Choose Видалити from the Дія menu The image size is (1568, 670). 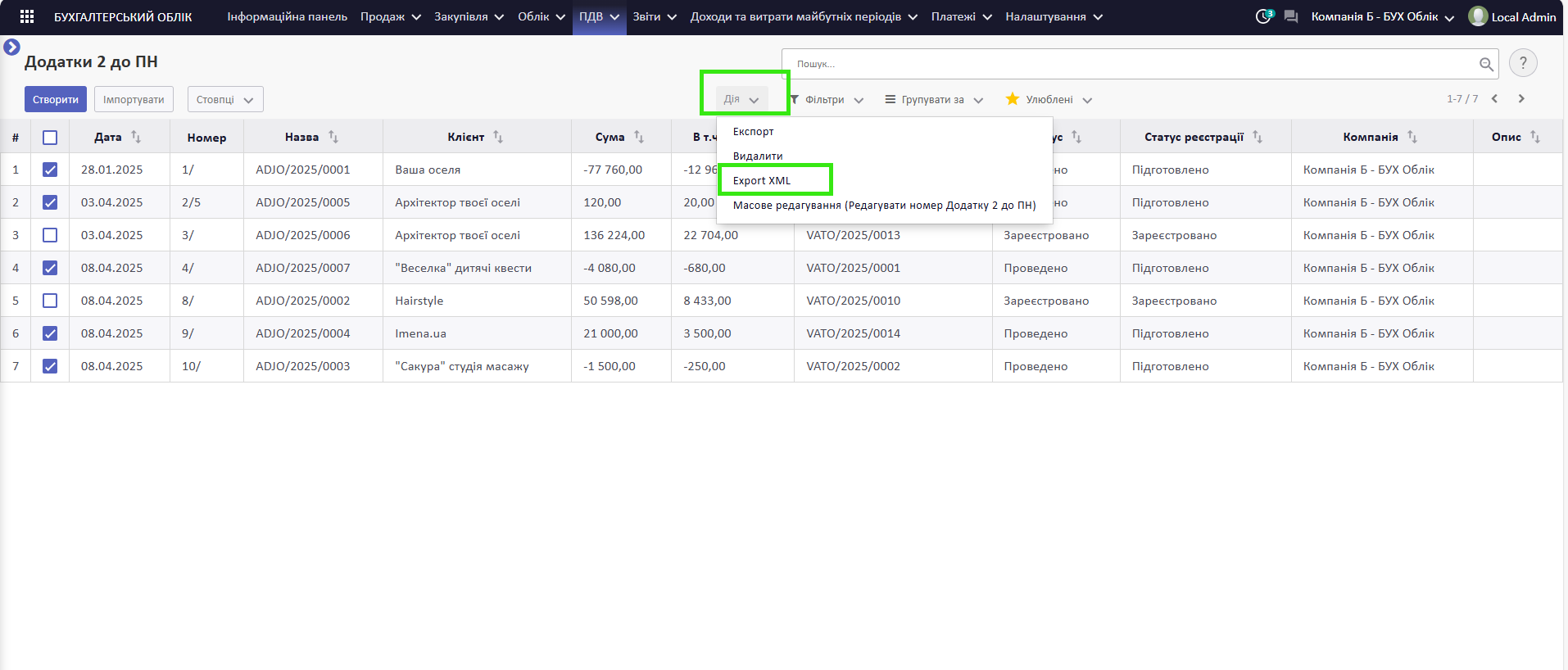(758, 156)
